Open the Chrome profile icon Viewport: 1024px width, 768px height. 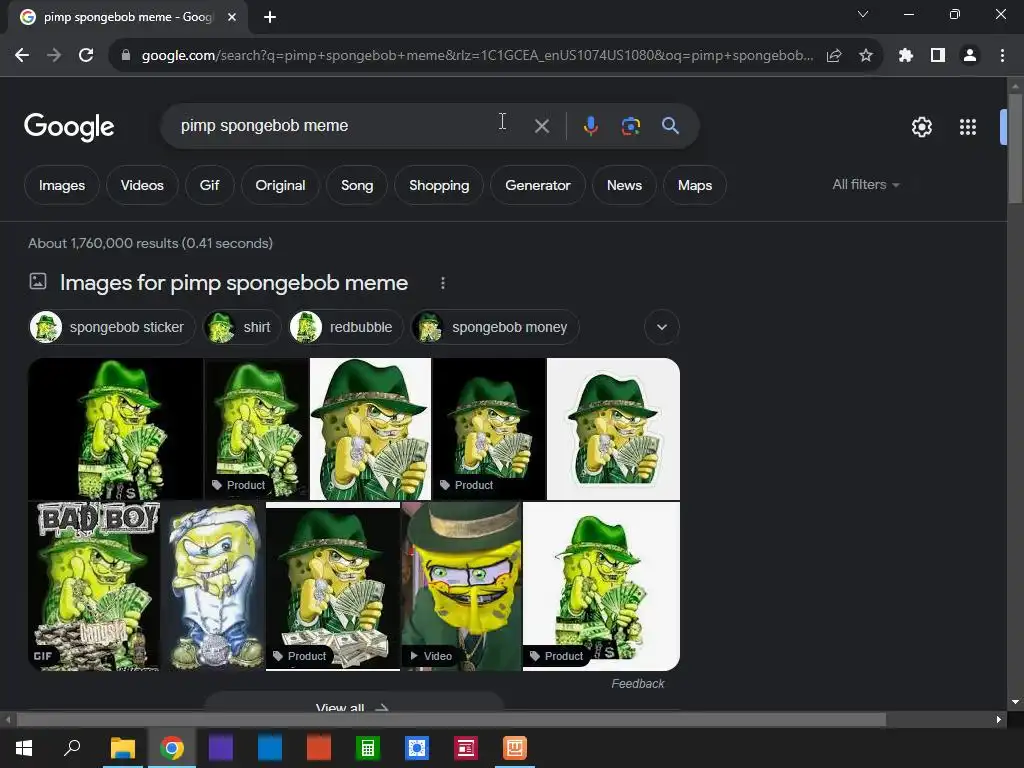pos(970,56)
